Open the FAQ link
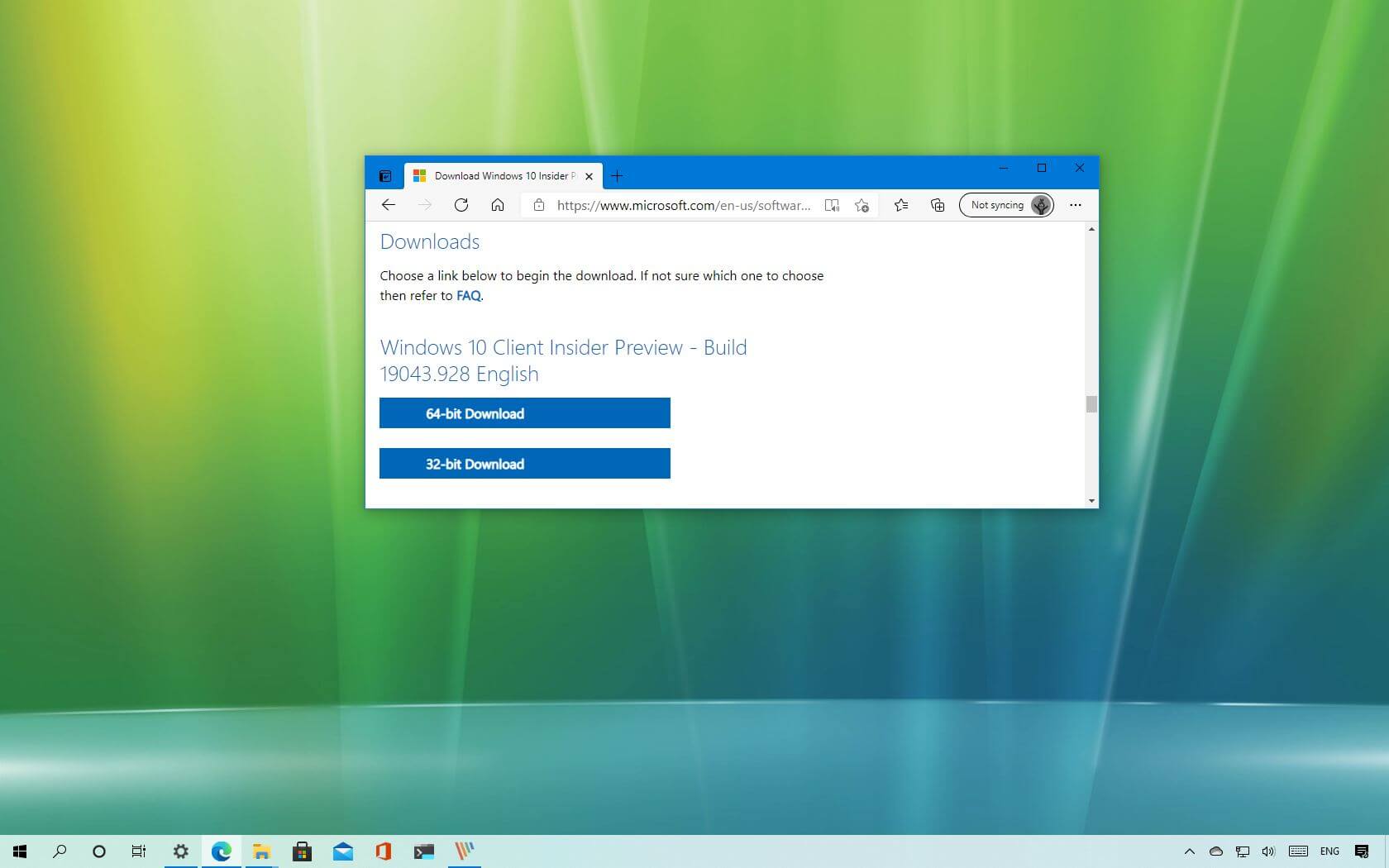 pyautogui.click(x=468, y=296)
